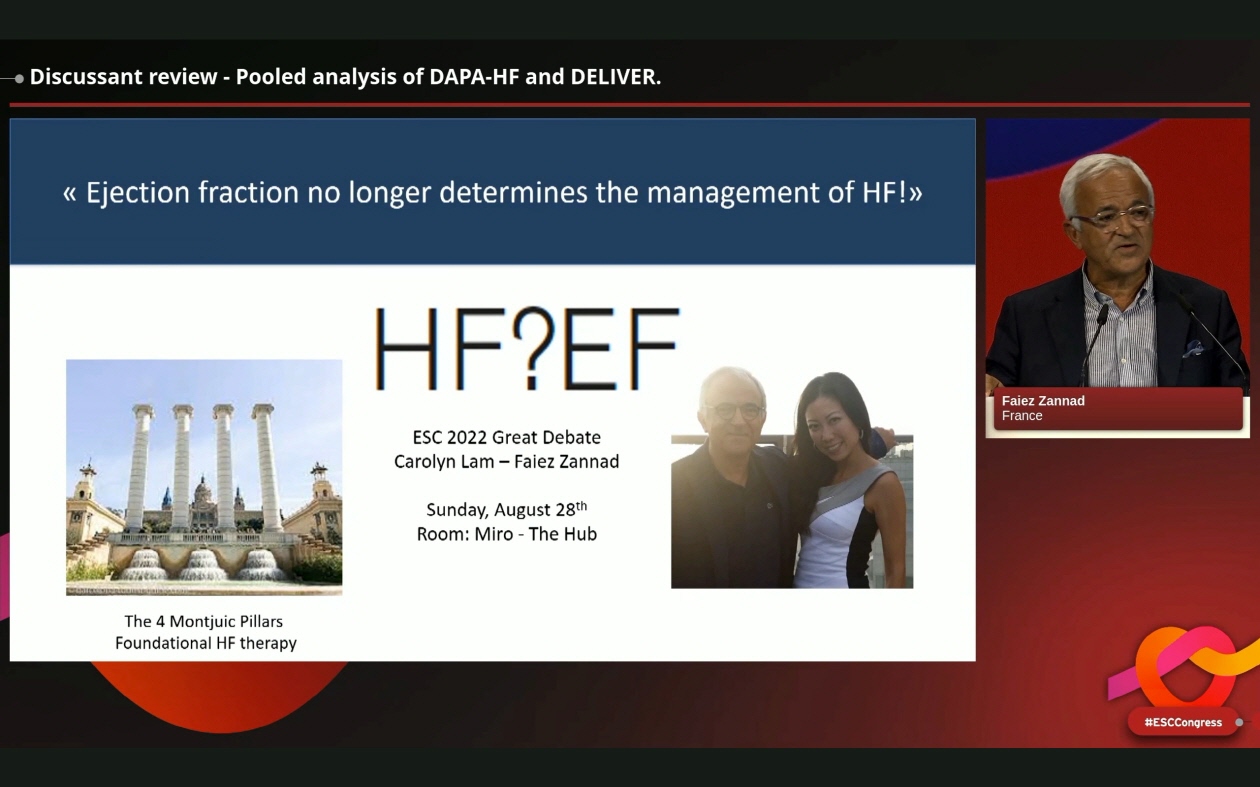Click the "The 4 Montjuic Pillars" caption
This screenshot has height=787, width=1260.
204,621
